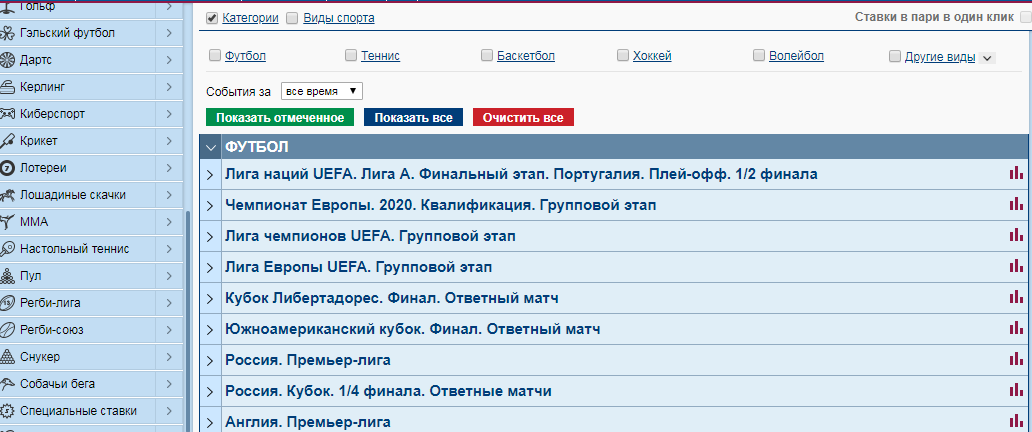The width and height of the screenshot is (1032, 432).
Task: Uncheck the Категории checkbox
Action: 212,18
